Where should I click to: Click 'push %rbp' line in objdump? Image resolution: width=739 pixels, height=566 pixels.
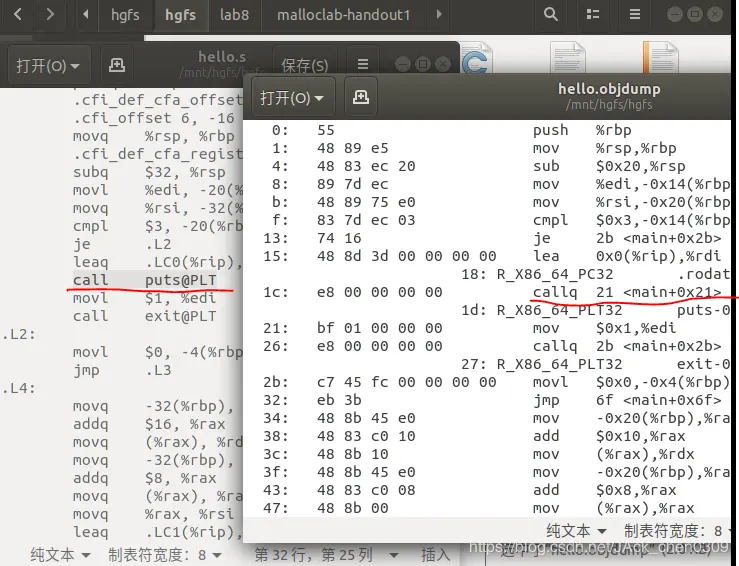tap(582, 130)
